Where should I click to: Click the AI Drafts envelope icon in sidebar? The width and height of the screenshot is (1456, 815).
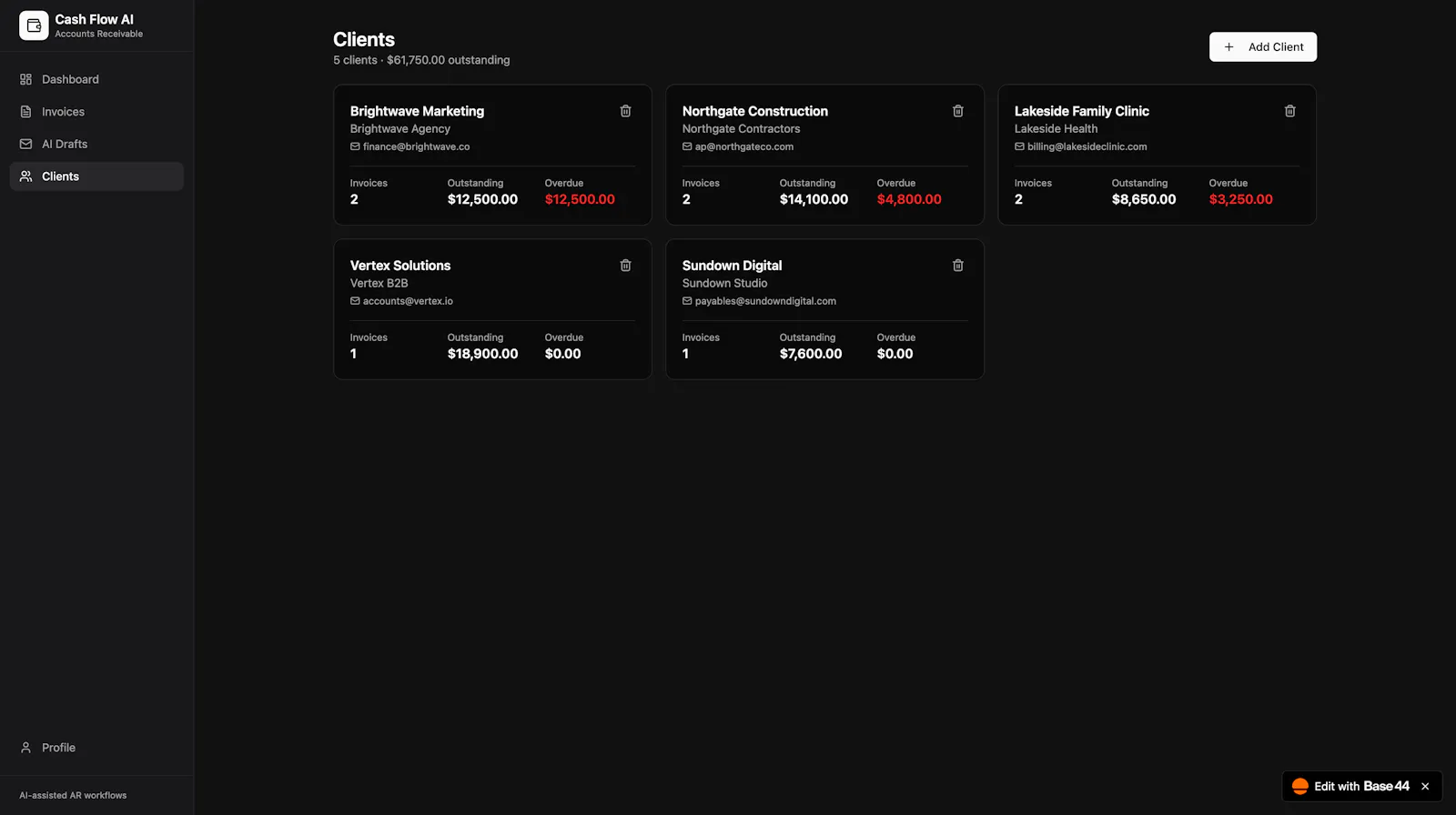coord(25,144)
